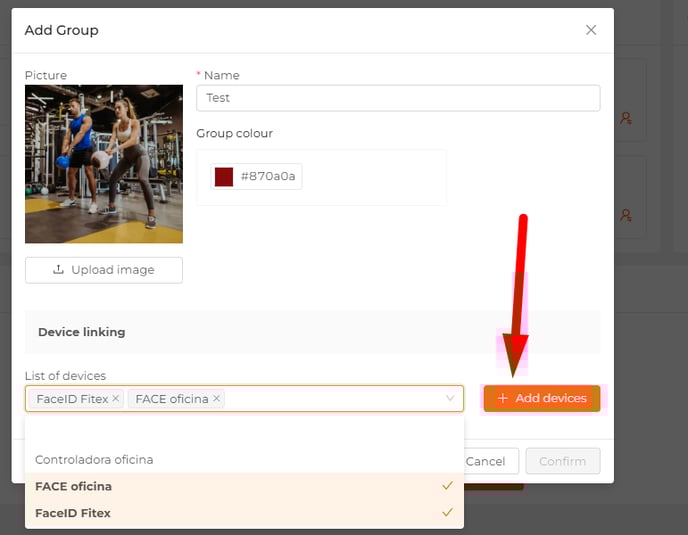Click the upper add-user icon behind dialog
The image size is (688, 535).
626,118
